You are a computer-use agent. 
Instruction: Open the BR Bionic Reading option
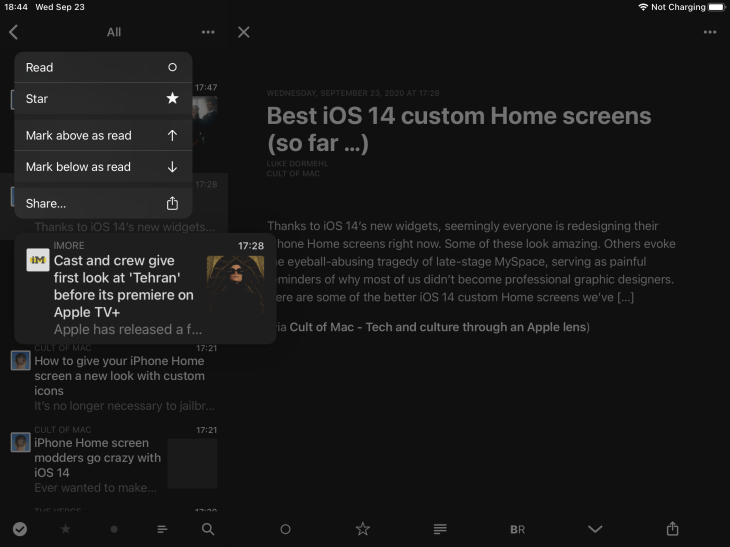tap(517, 529)
